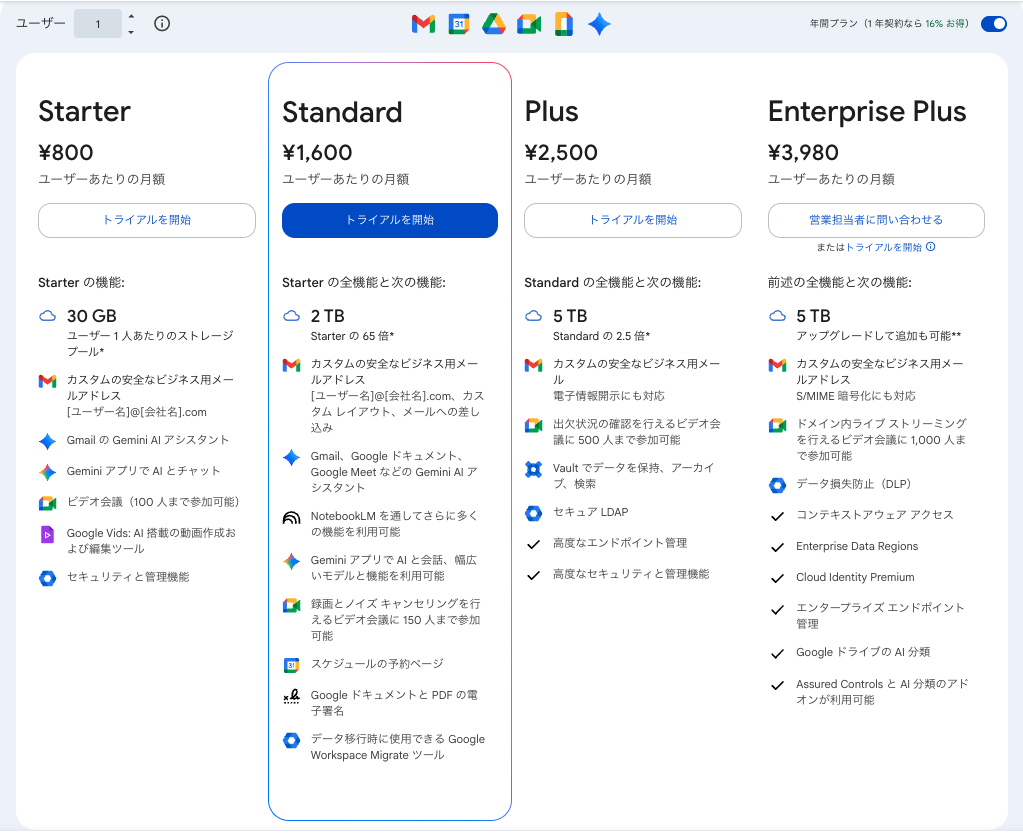Click icon beside Workspace Migrate ツール
Viewport: 1023px width, 833px height.
click(x=292, y=740)
